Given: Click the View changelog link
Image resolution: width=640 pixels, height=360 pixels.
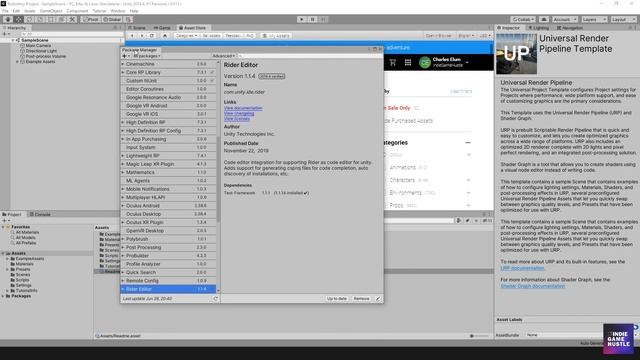Looking at the screenshot, I should click(239, 113).
